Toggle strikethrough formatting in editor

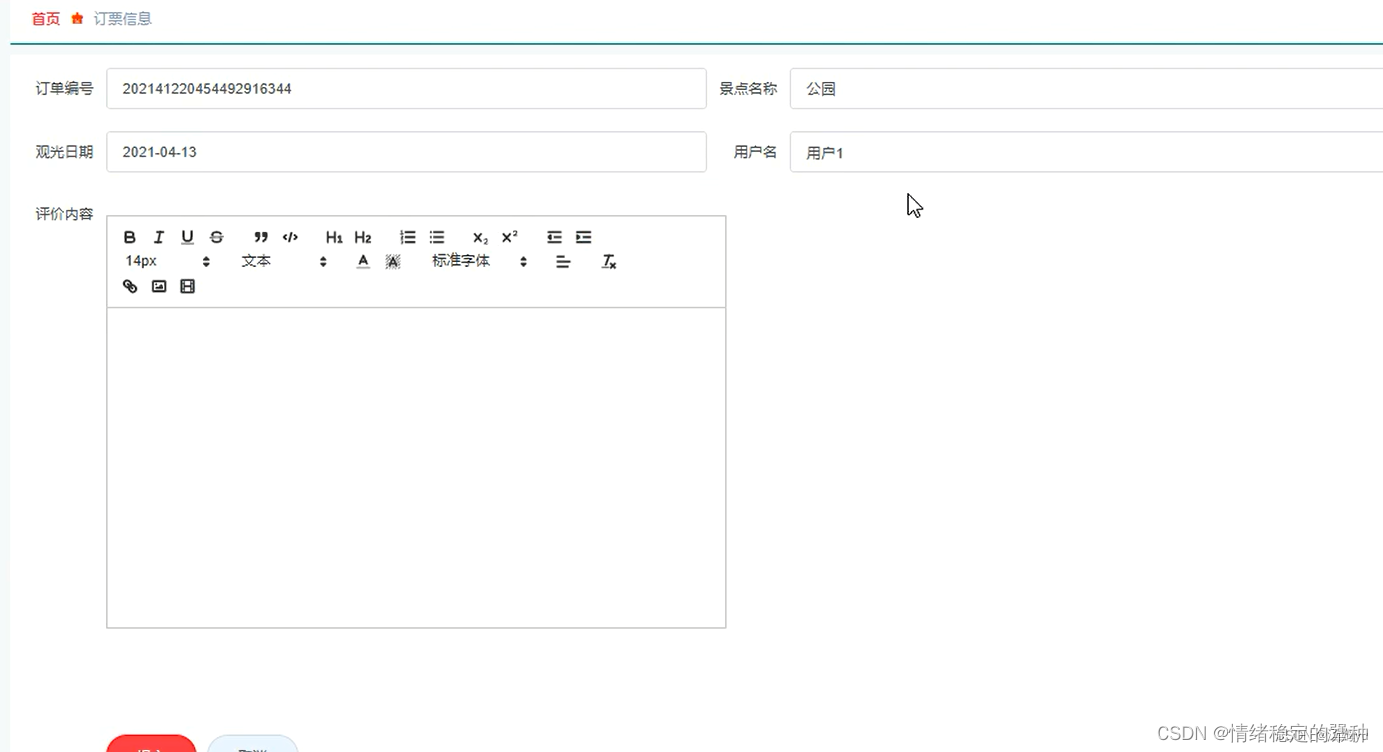pos(216,237)
